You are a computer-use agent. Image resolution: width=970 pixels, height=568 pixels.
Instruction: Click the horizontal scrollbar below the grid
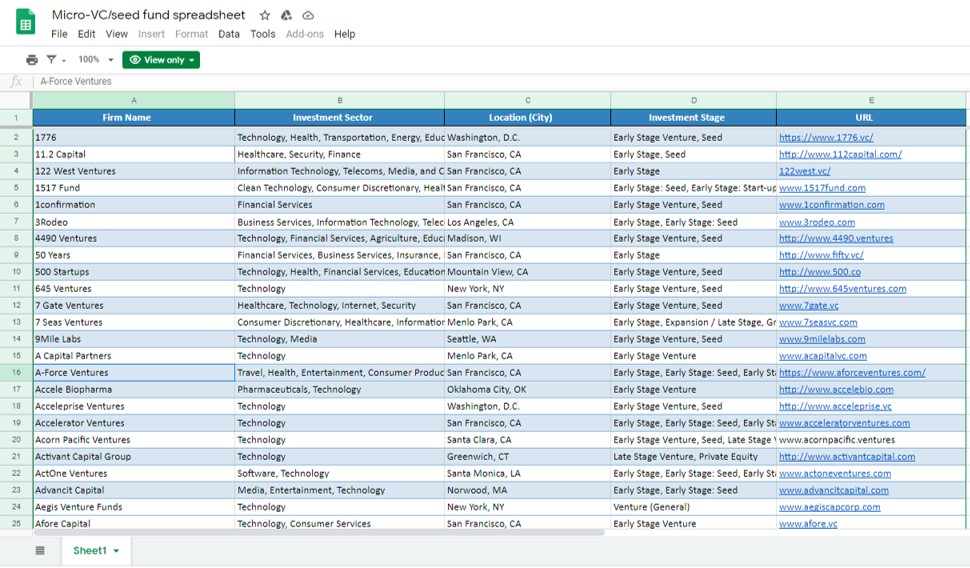point(320,533)
